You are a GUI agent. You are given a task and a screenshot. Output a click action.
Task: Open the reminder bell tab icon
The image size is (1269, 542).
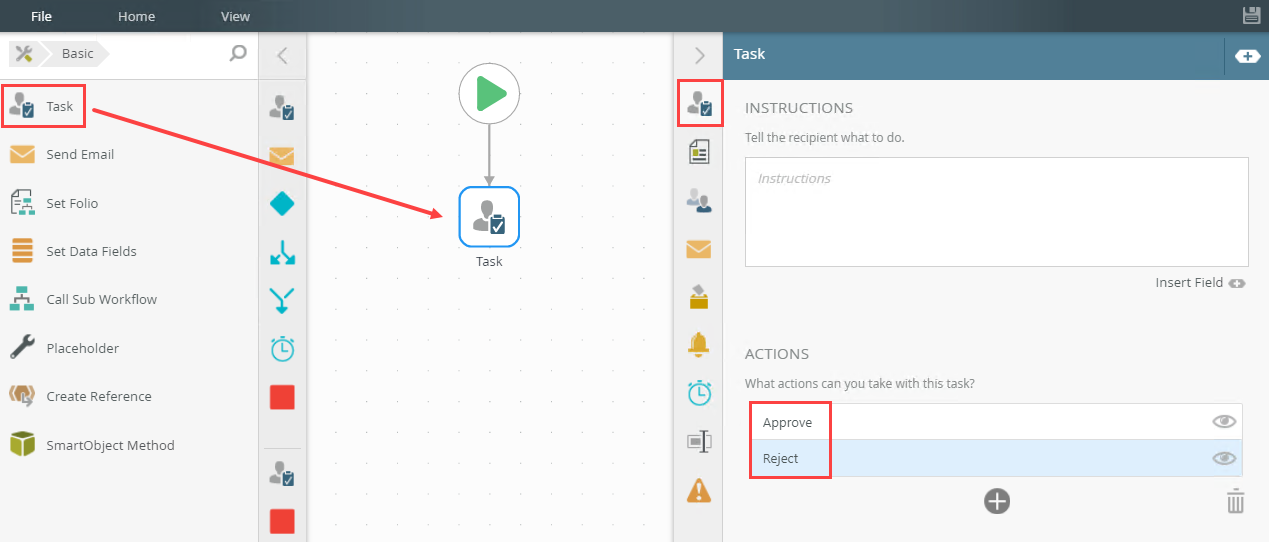(699, 344)
